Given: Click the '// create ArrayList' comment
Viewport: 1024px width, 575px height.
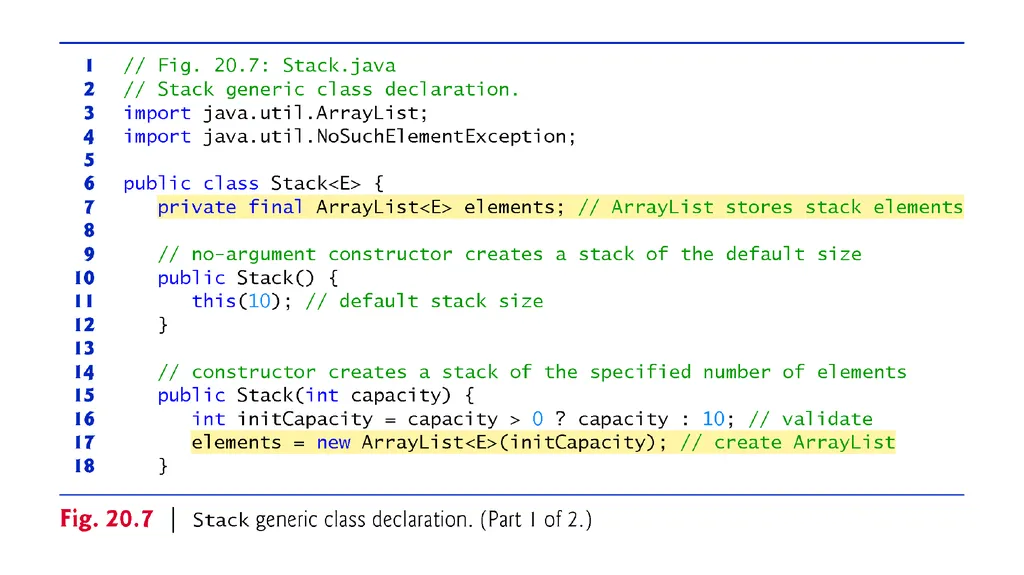Looking at the screenshot, I should tap(788, 442).
